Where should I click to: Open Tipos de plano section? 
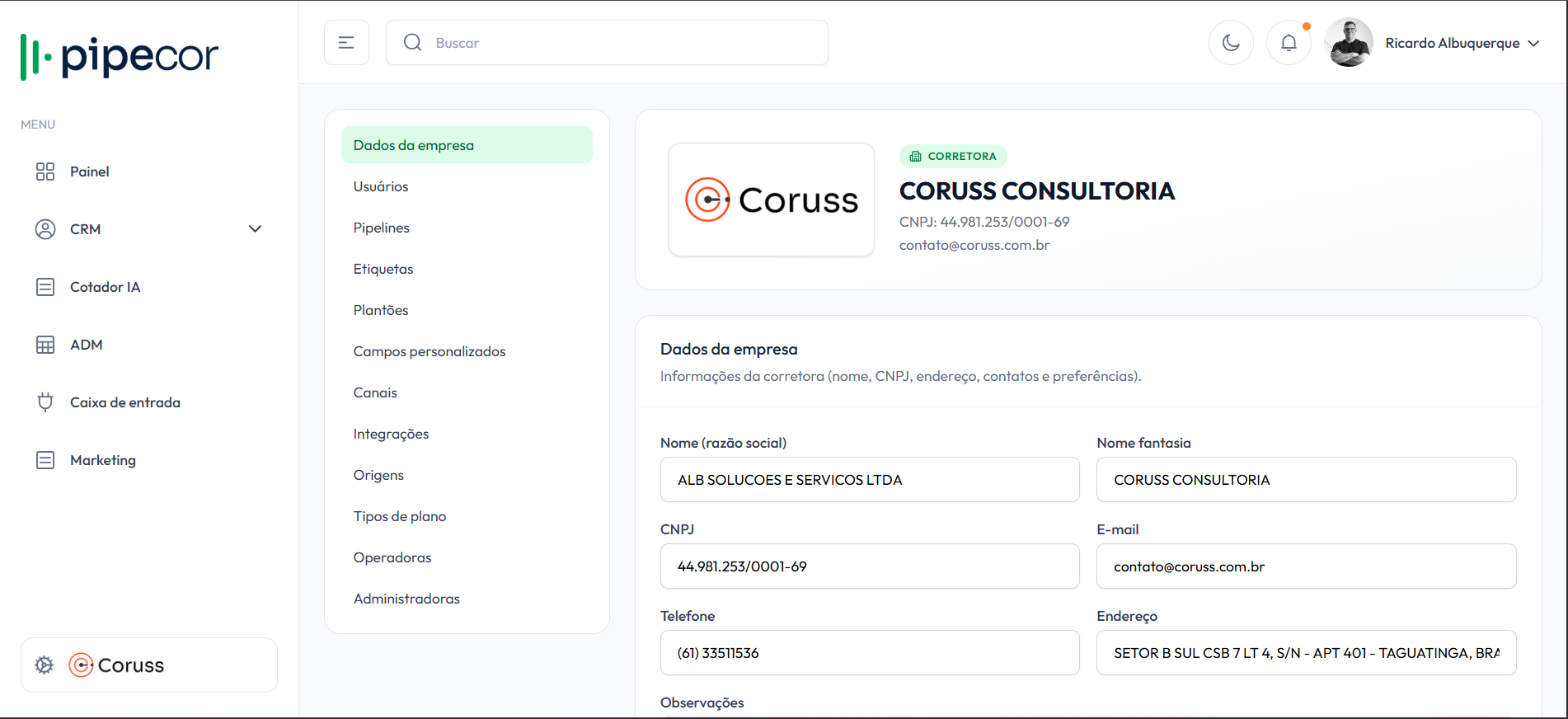(467, 516)
